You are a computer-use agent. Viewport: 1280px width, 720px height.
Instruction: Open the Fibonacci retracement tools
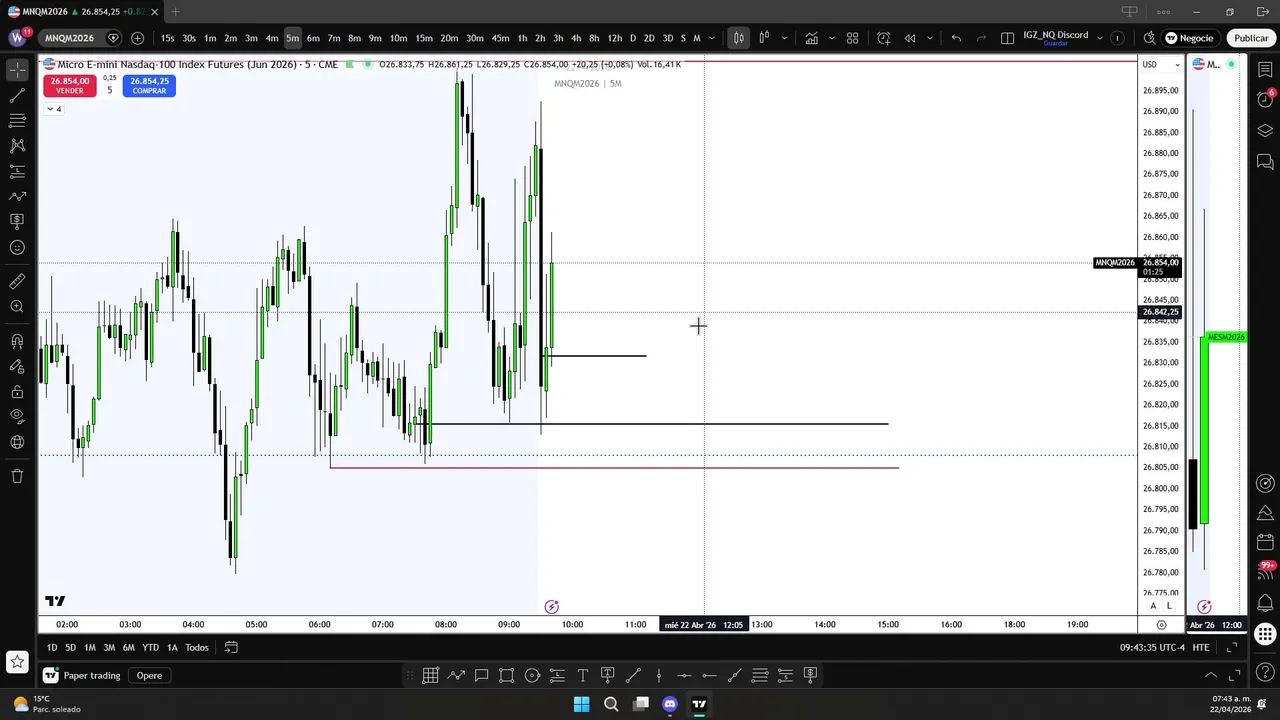point(17,121)
